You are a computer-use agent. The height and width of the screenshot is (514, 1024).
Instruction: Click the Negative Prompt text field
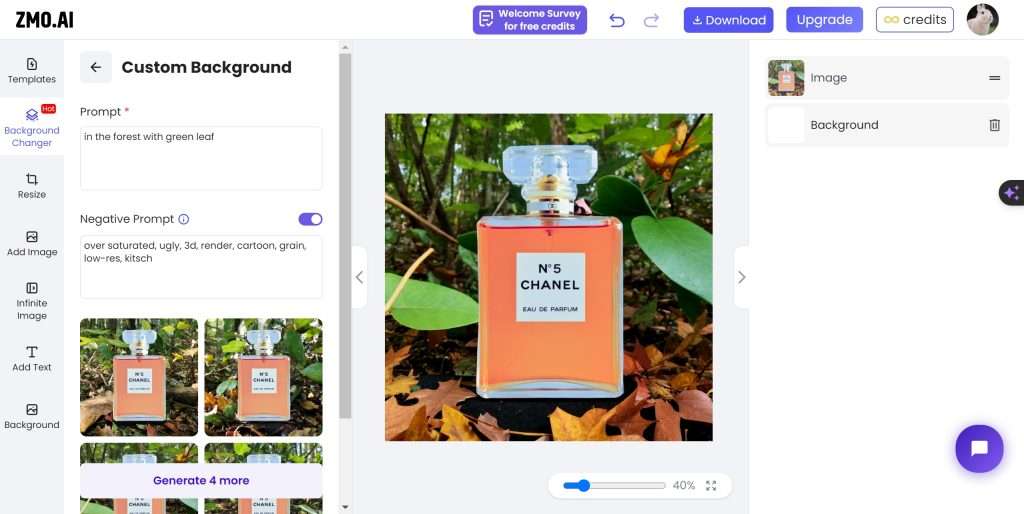point(201,266)
